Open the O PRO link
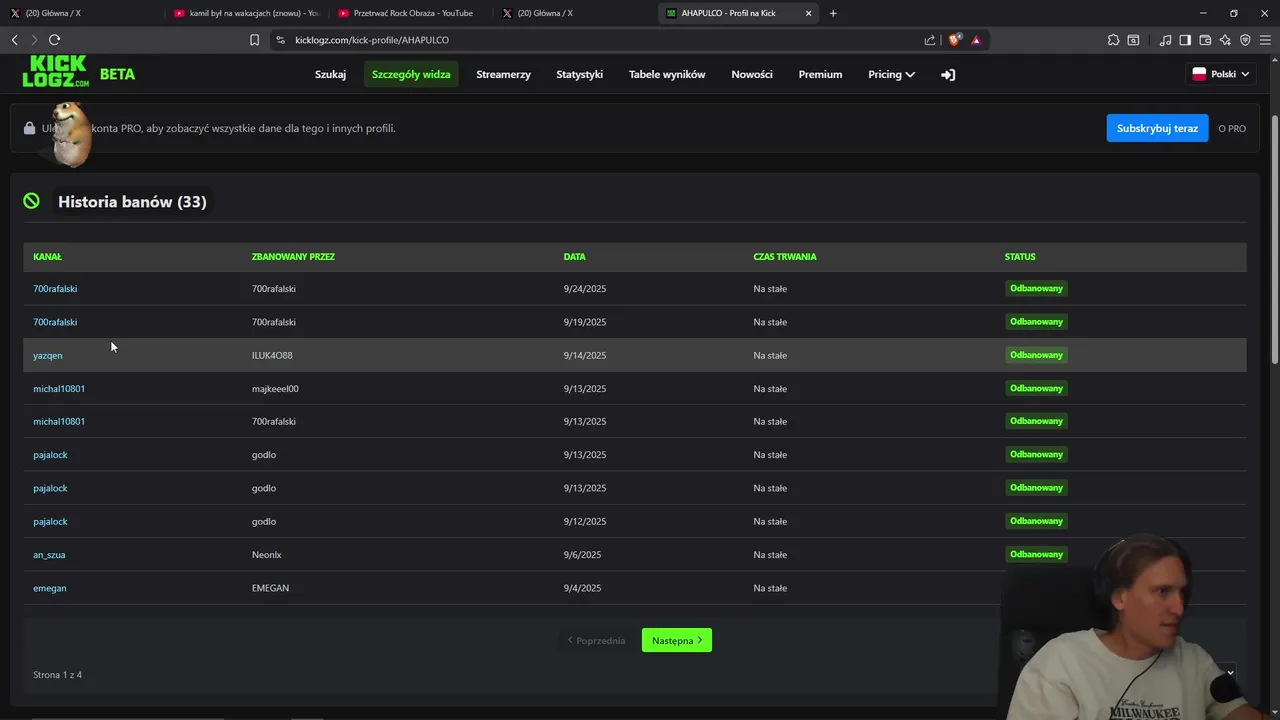 pos(1232,128)
